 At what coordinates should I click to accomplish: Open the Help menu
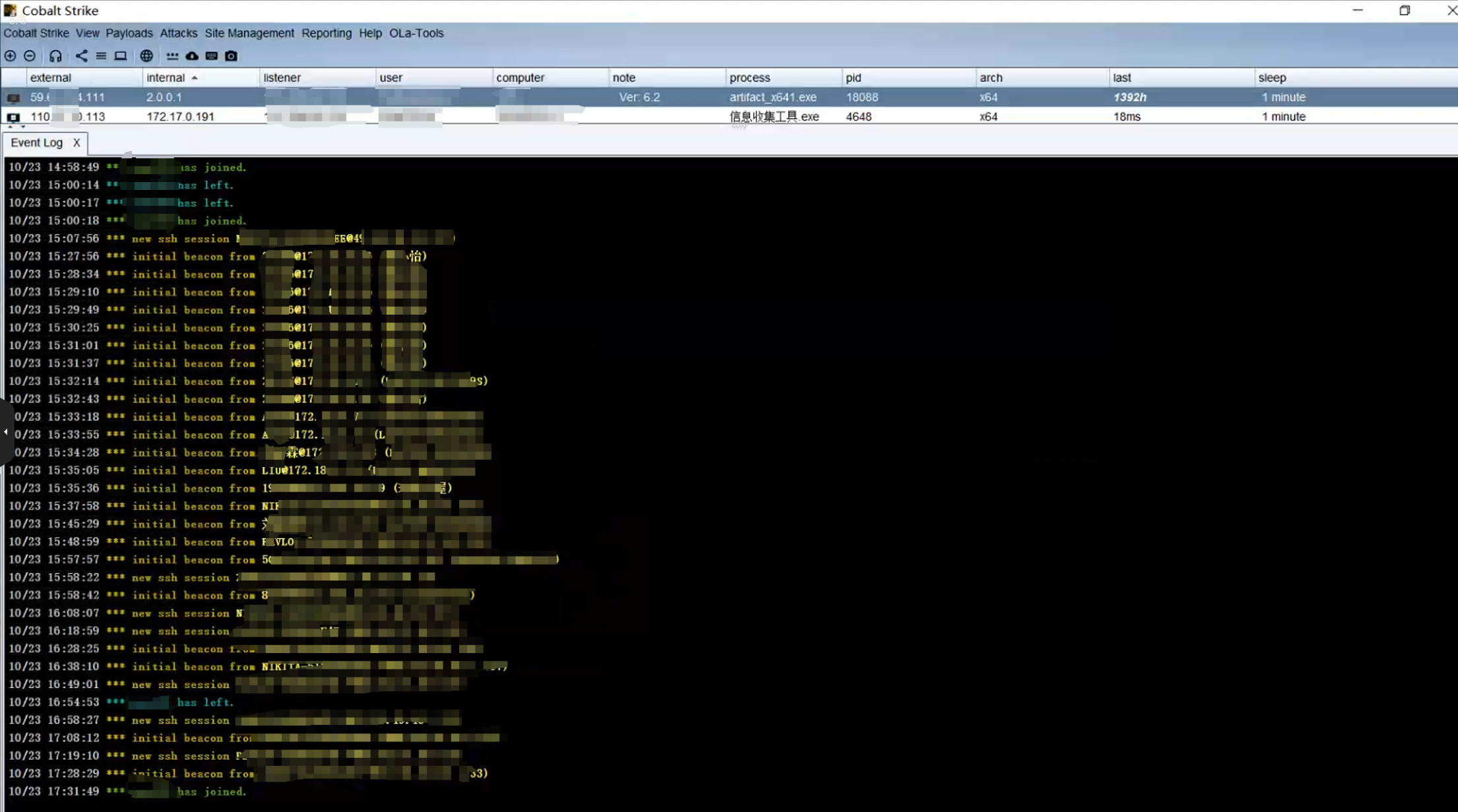click(370, 33)
